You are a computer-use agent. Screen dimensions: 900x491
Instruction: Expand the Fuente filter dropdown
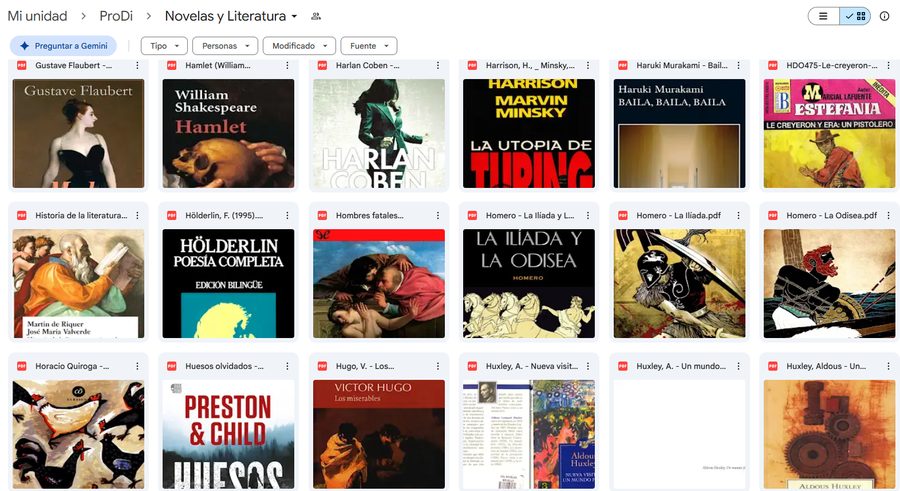click(x=369, y=46)
